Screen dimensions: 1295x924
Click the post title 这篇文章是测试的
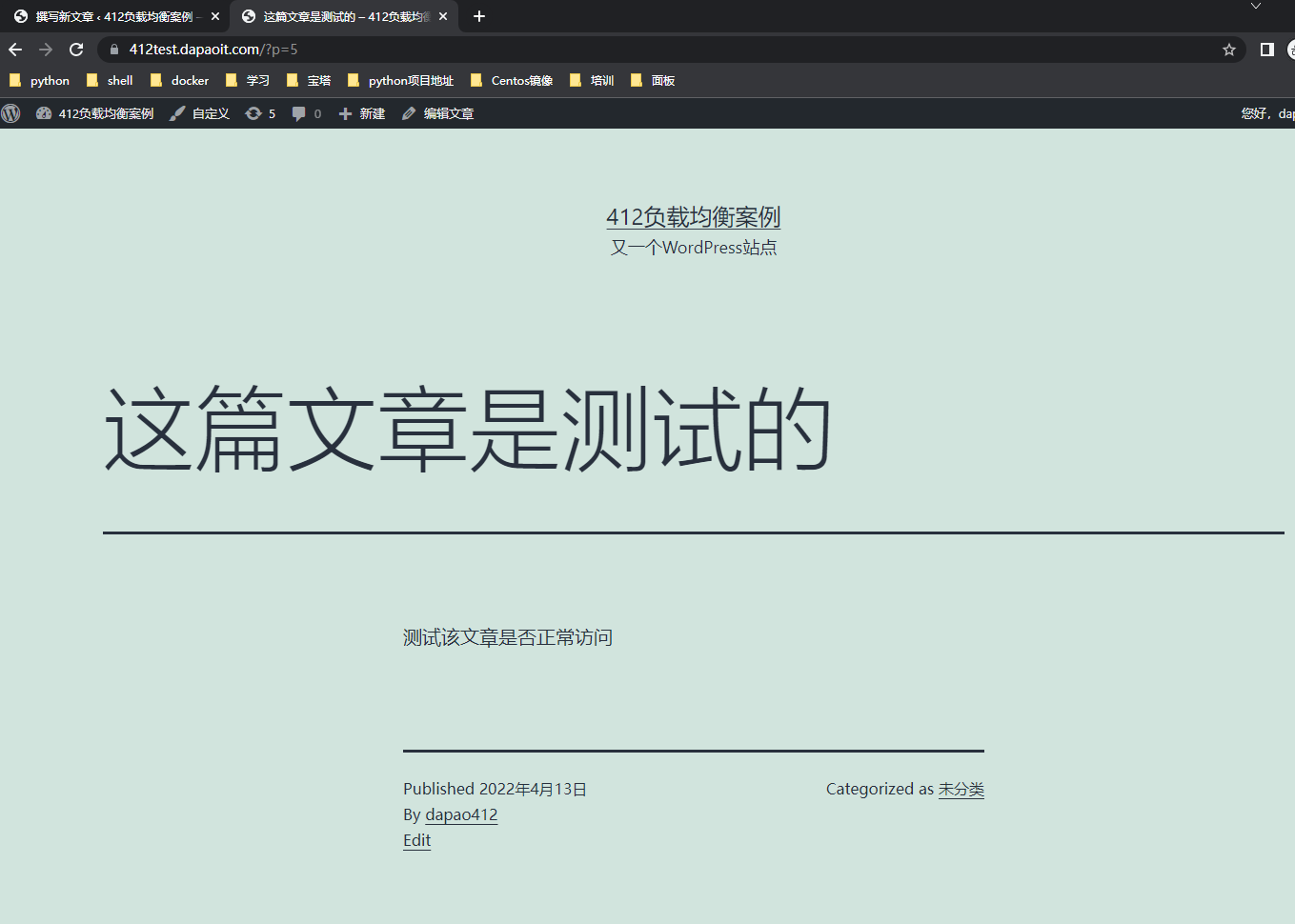[468, 429]
